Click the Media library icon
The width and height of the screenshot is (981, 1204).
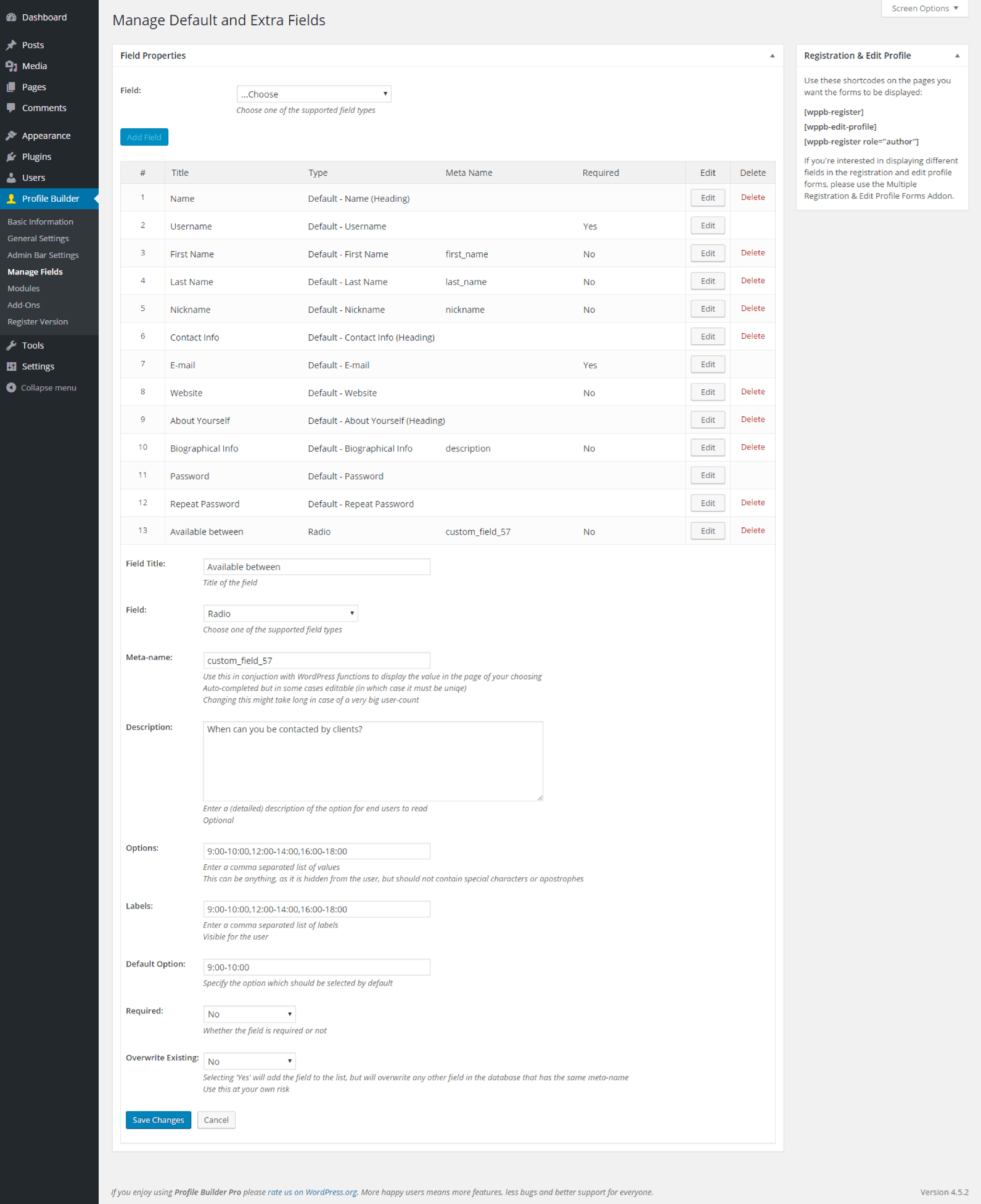point(11,66)
